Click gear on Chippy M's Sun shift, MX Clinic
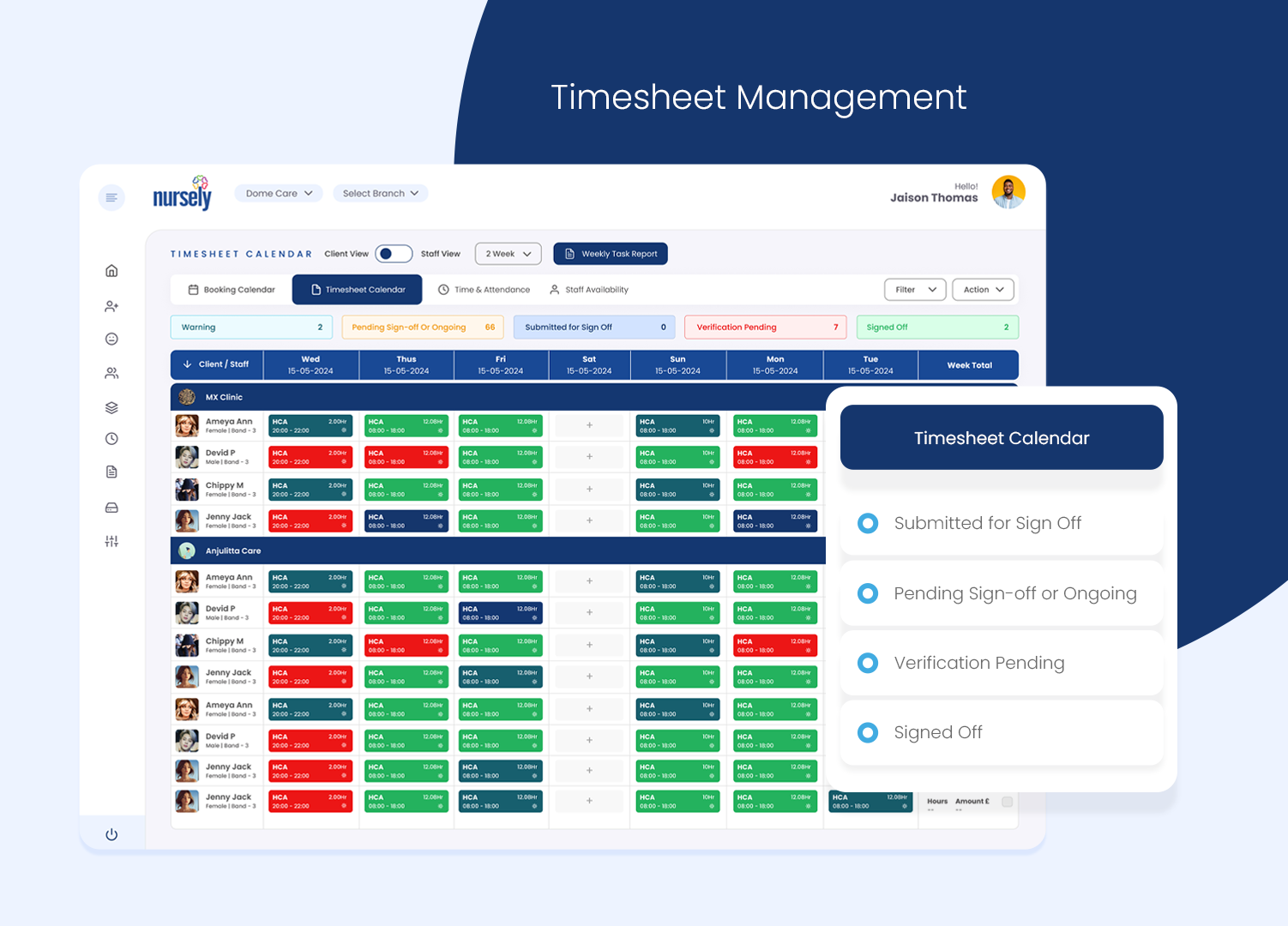 click(x=712, y=494)
